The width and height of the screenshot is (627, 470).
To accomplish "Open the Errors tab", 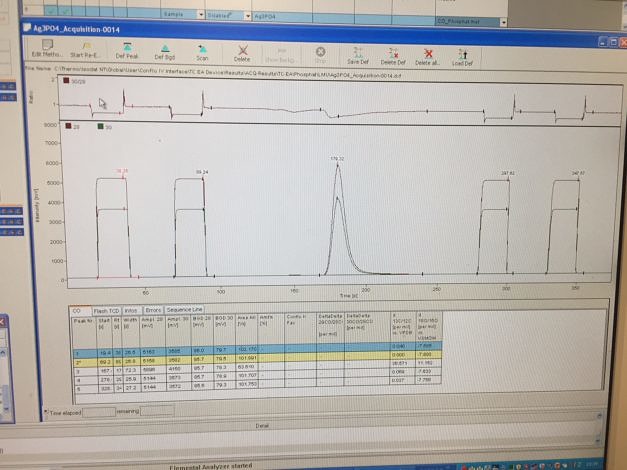I will coord(152,310).
